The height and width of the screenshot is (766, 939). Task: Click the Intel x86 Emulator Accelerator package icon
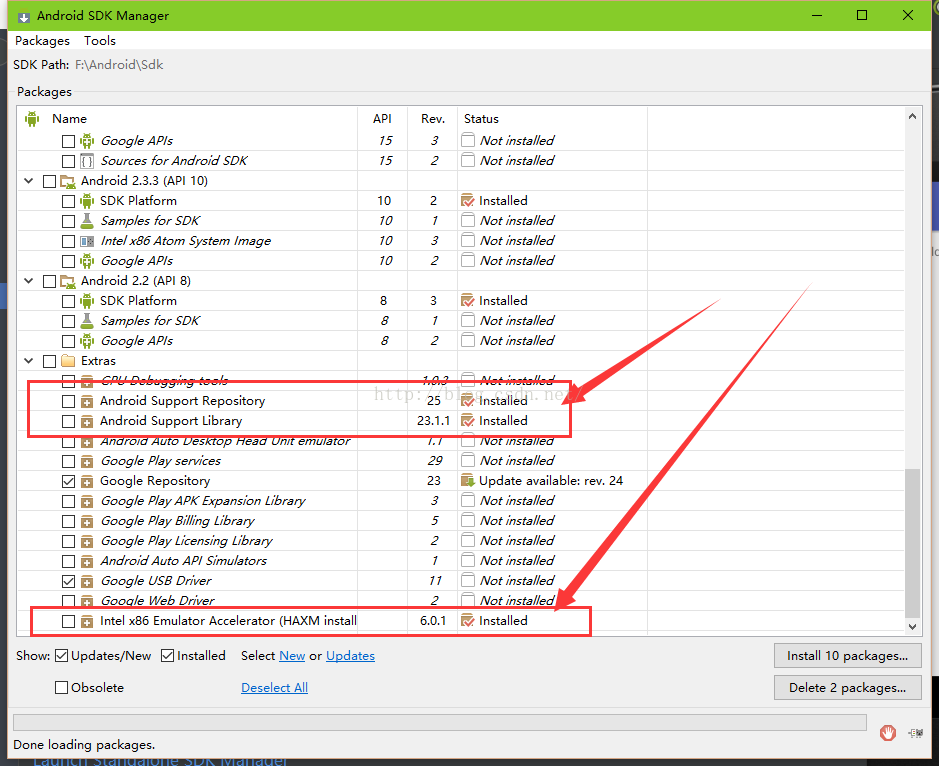[87, 621]
